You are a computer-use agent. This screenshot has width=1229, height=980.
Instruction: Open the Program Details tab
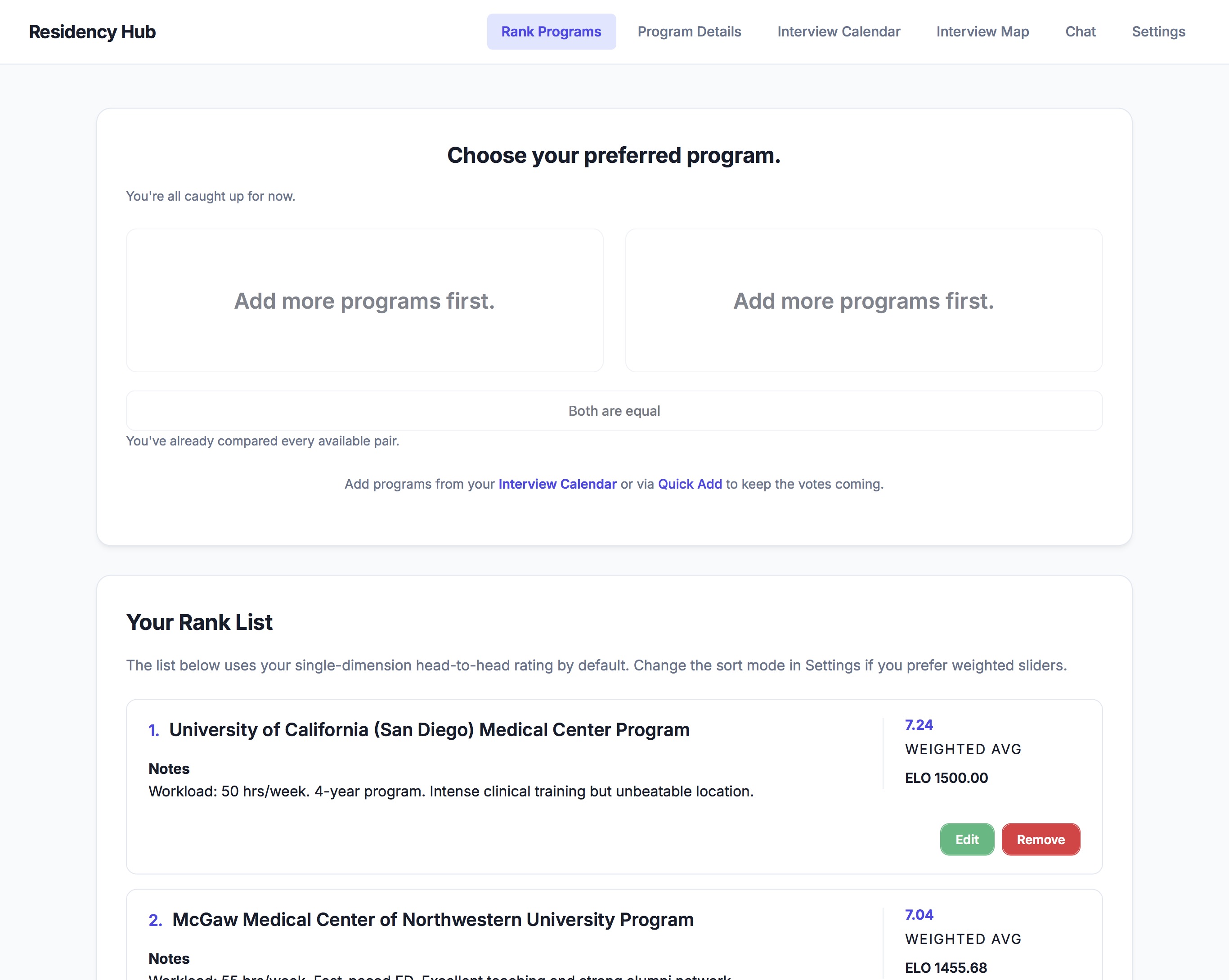(689, 32)
